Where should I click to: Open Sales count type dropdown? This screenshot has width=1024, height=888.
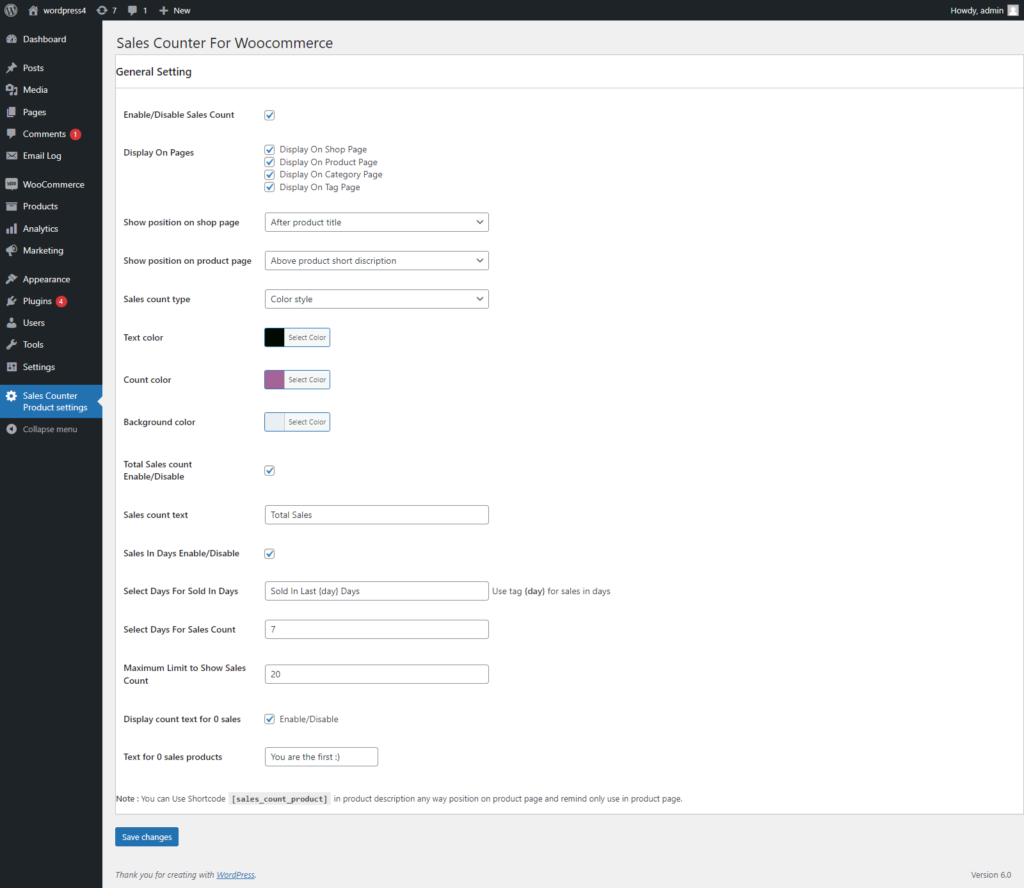(377, 299)
